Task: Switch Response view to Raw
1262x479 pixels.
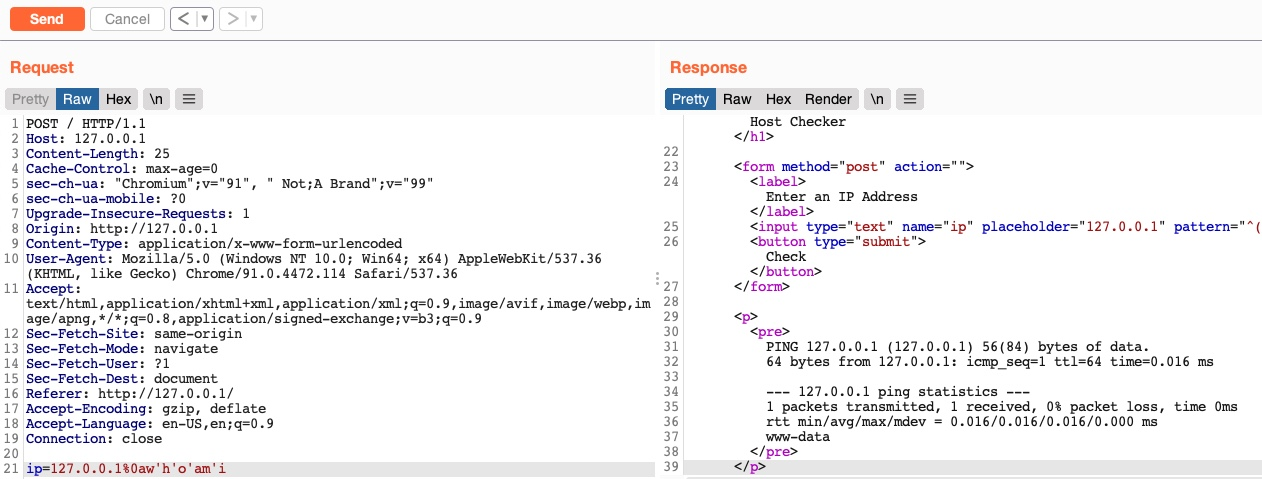Action: pyautogui.click(x=737, y=99)
